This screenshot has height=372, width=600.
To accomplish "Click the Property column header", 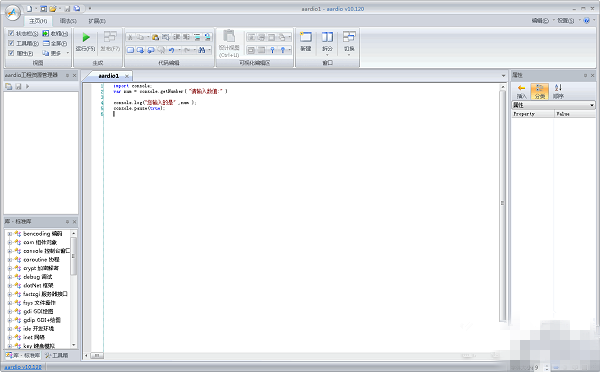I will [533, 114].
